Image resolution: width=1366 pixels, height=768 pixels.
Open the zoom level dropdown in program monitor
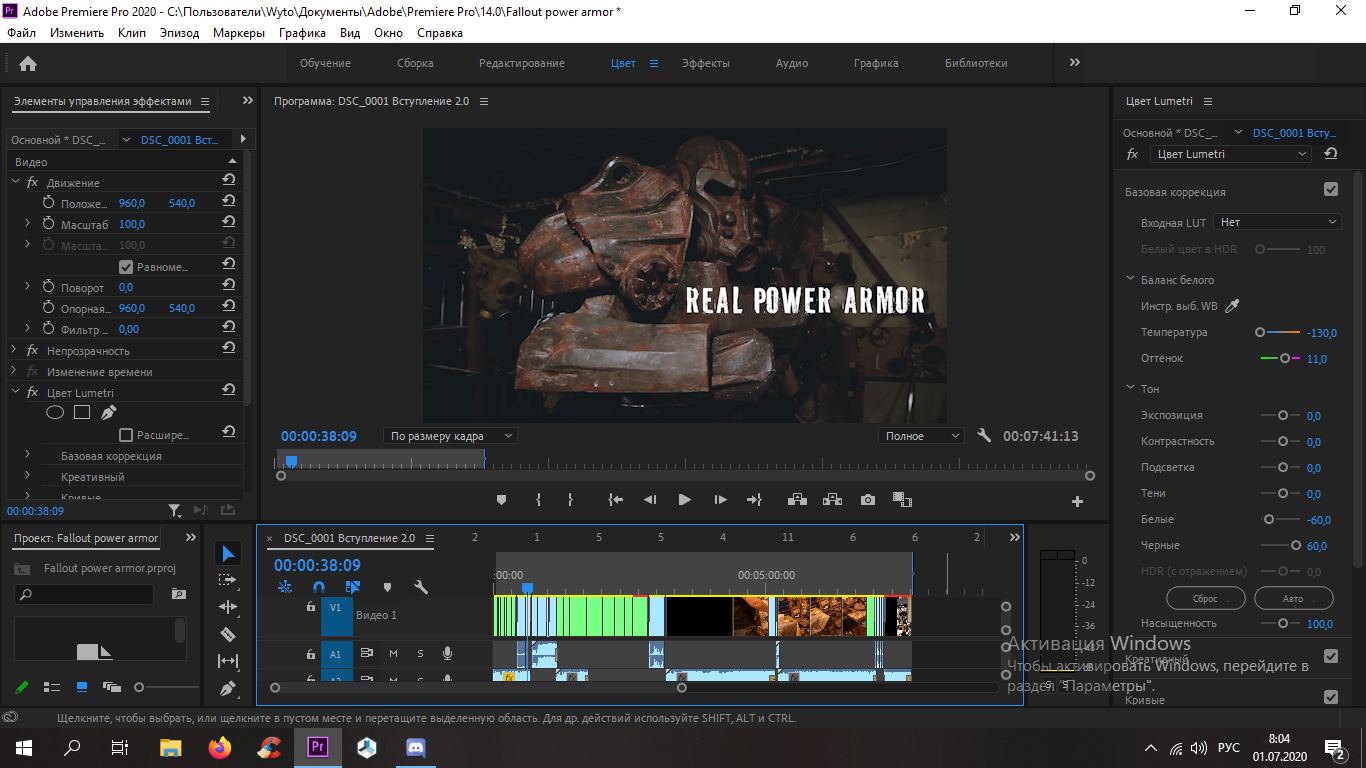(x=450, y=436)
